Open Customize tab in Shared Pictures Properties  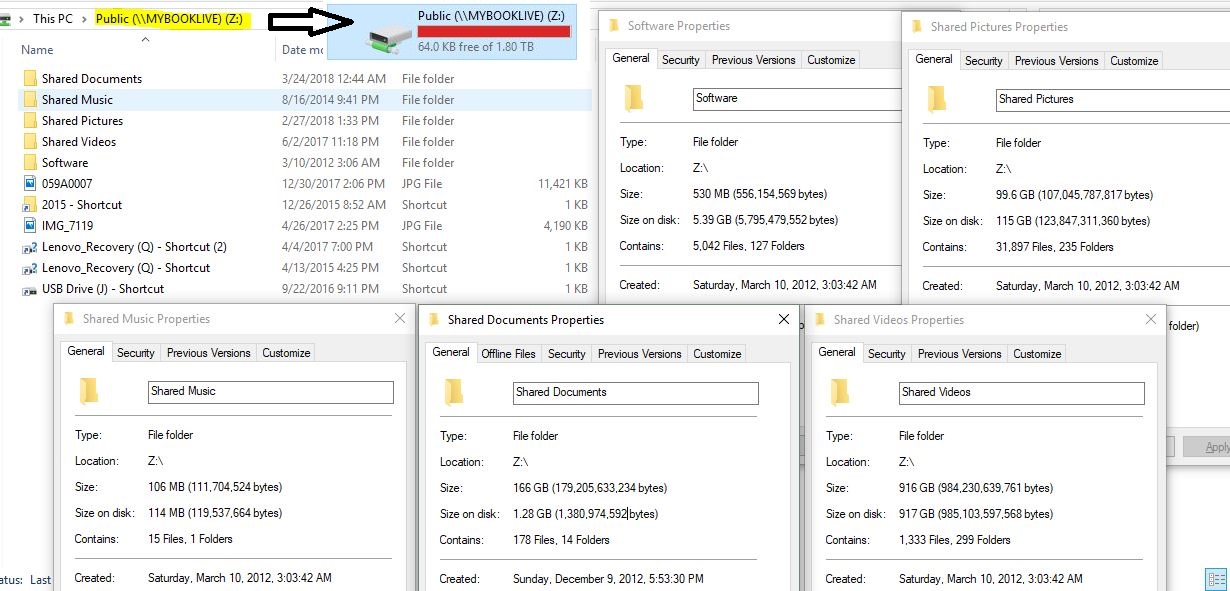coord(1134,61)
